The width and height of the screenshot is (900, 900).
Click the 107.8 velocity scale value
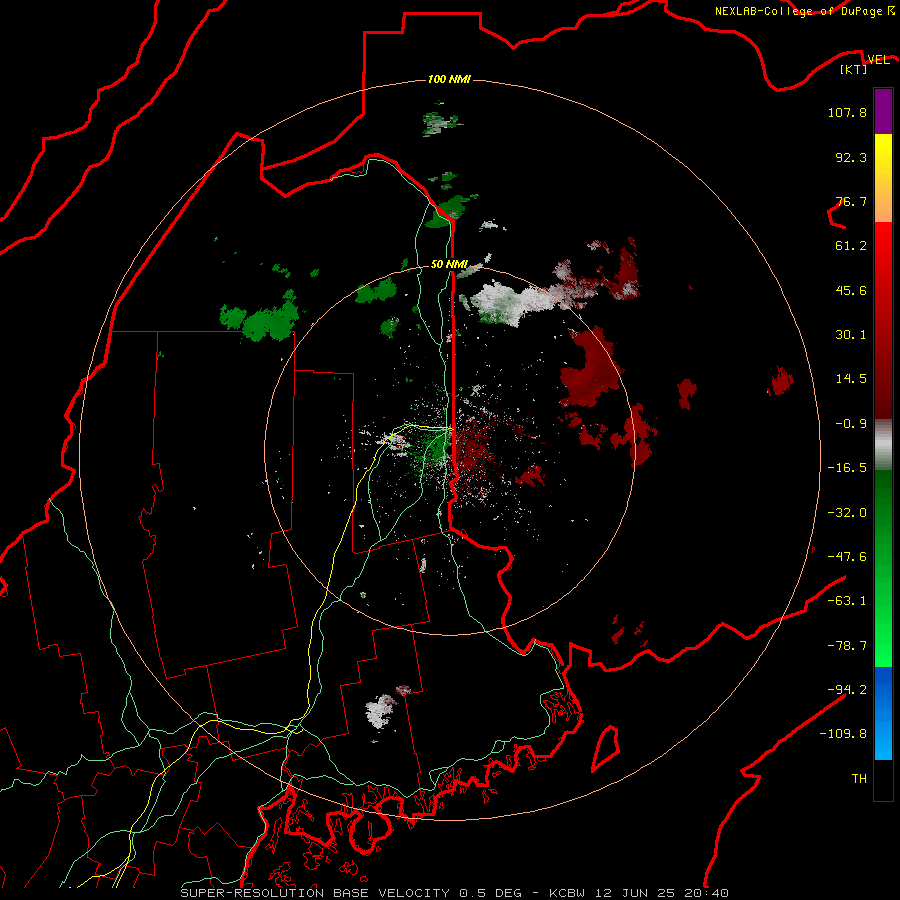tap(847, 112)
